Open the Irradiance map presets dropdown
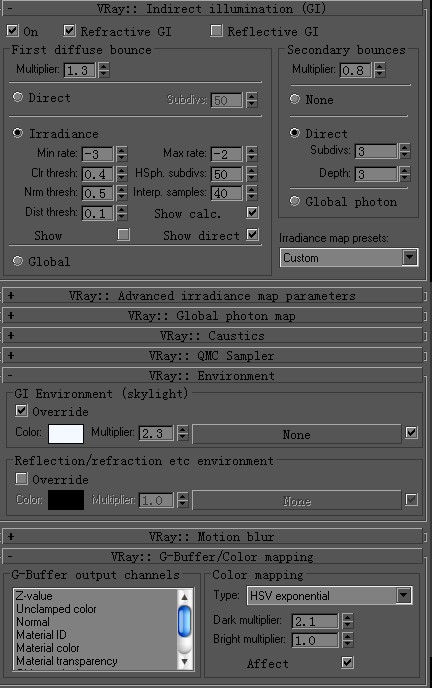The image size is (432, 688). point(349,258)
